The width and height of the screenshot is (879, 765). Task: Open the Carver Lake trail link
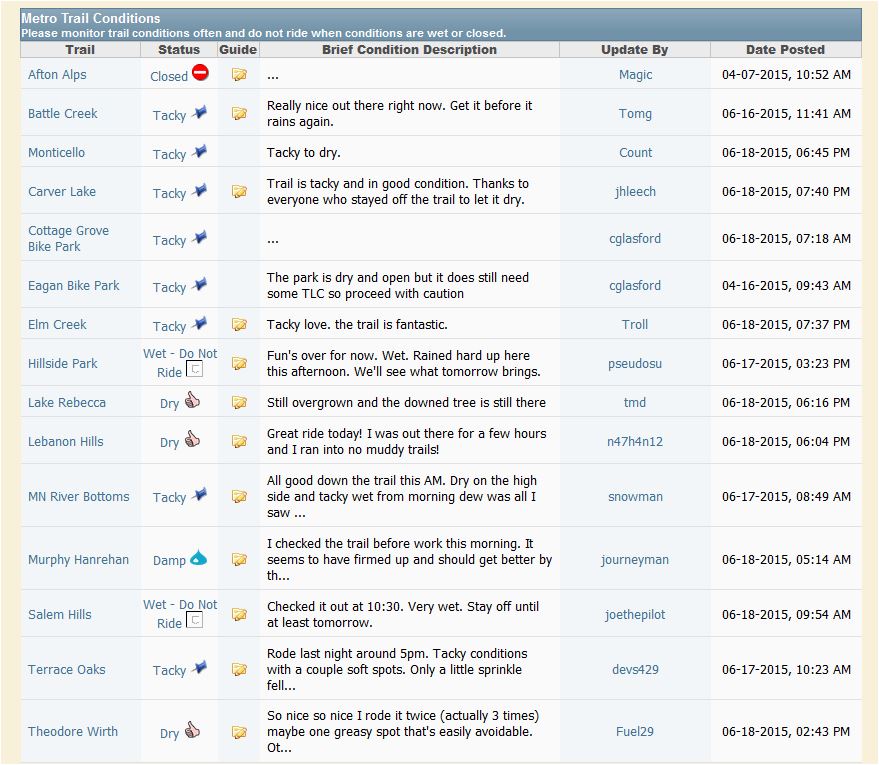coord(62,192)
